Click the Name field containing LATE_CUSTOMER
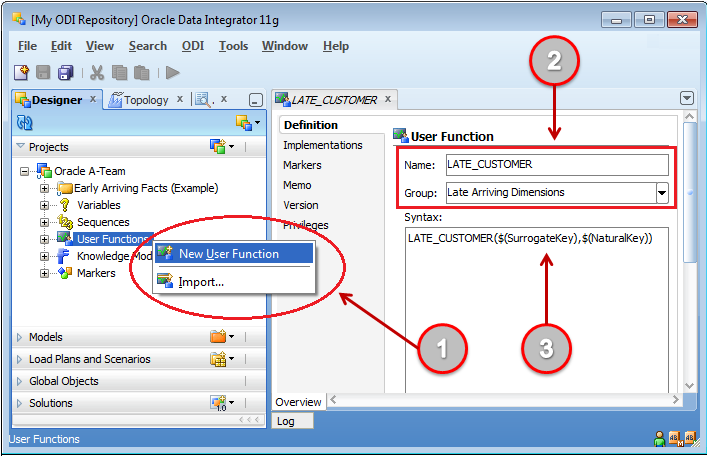 (x=557, y=164)
